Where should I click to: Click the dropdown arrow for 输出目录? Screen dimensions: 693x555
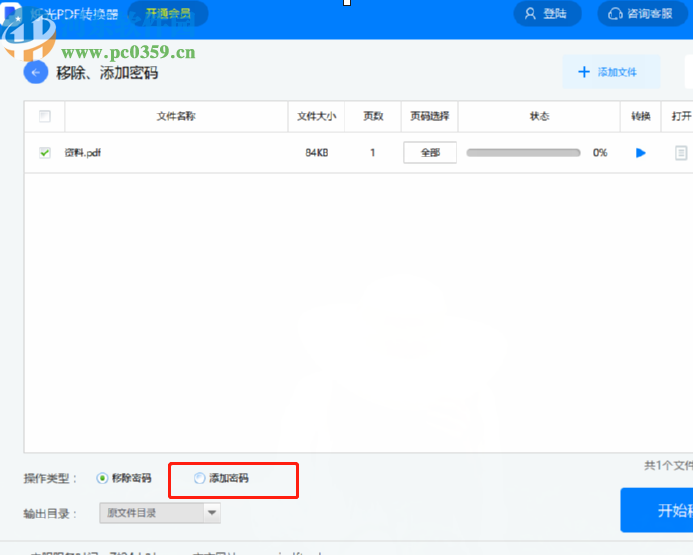pos(211,513)
